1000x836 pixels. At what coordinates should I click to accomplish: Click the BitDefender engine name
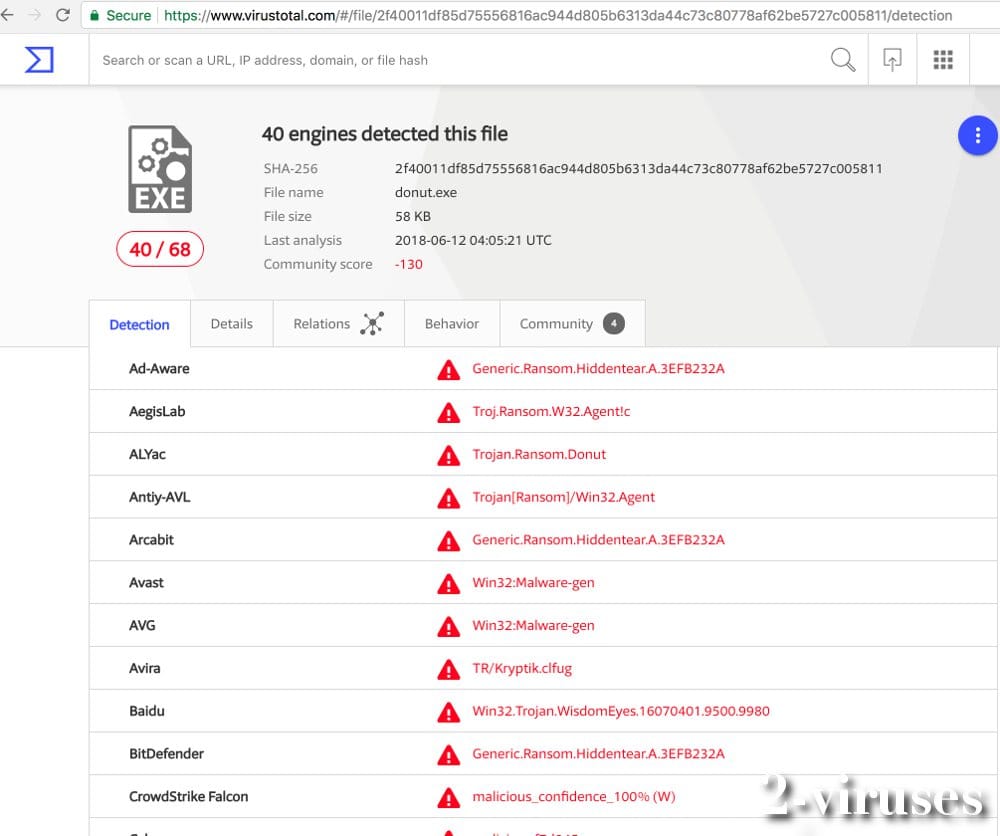point(166,753)
